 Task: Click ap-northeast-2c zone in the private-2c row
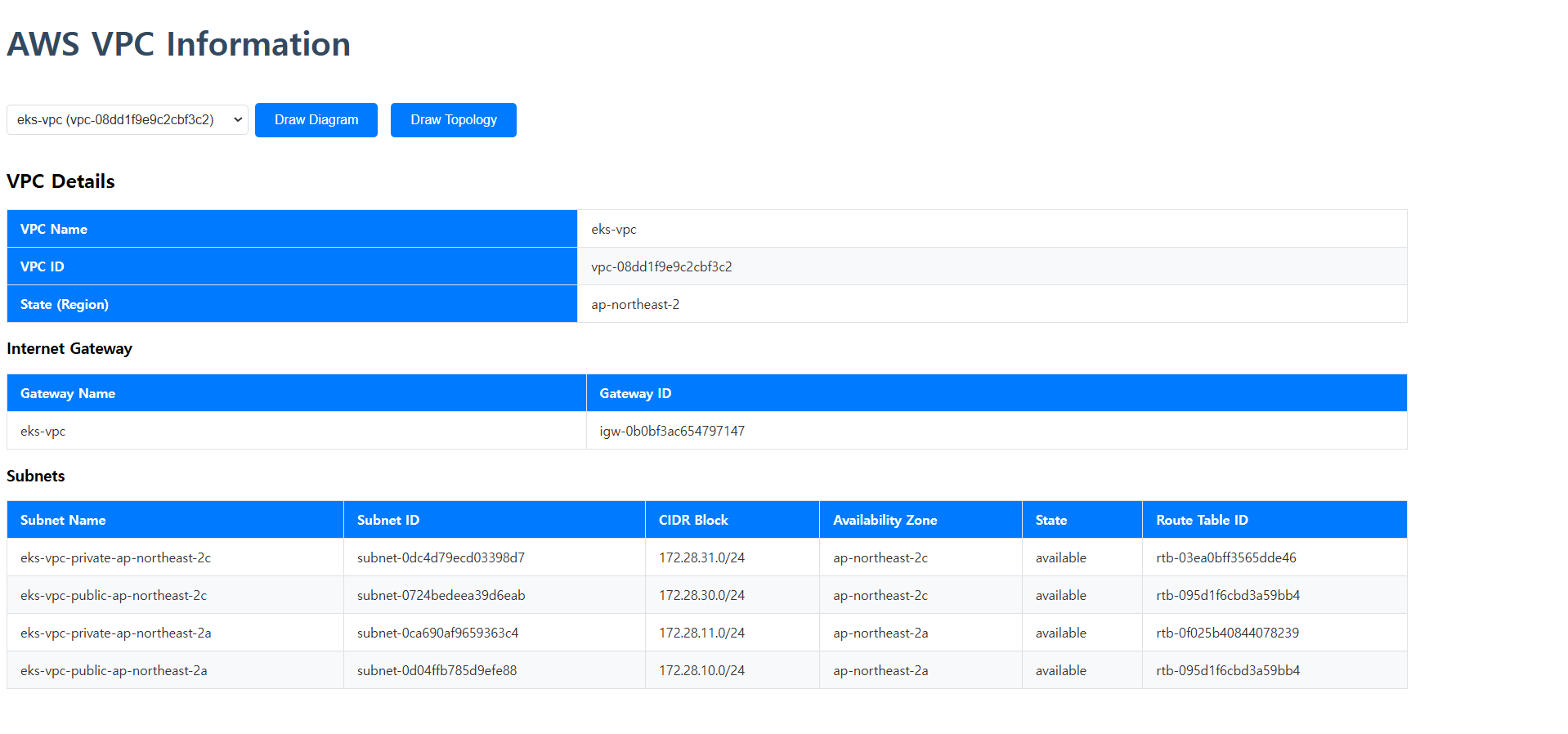point(880,557)
